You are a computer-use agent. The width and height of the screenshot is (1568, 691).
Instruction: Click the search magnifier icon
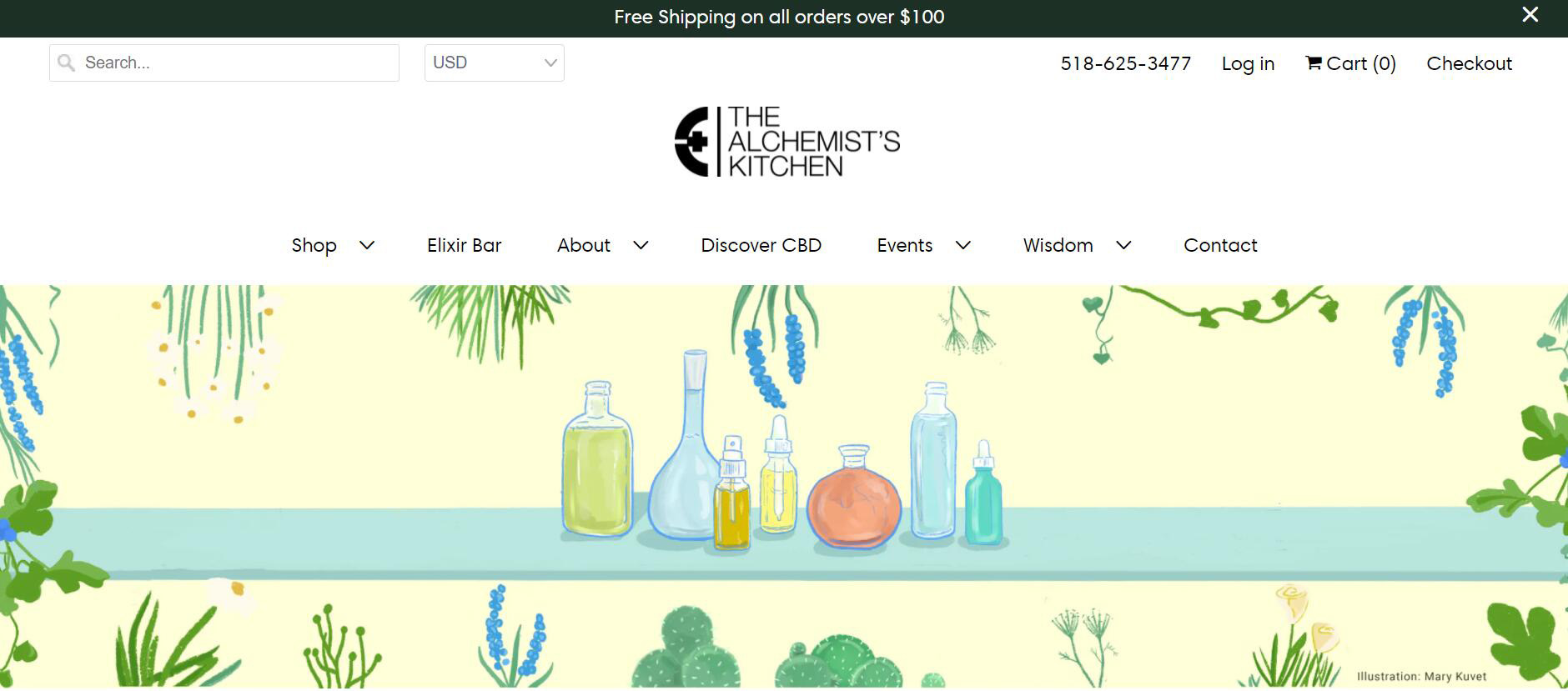pos(67,63)
